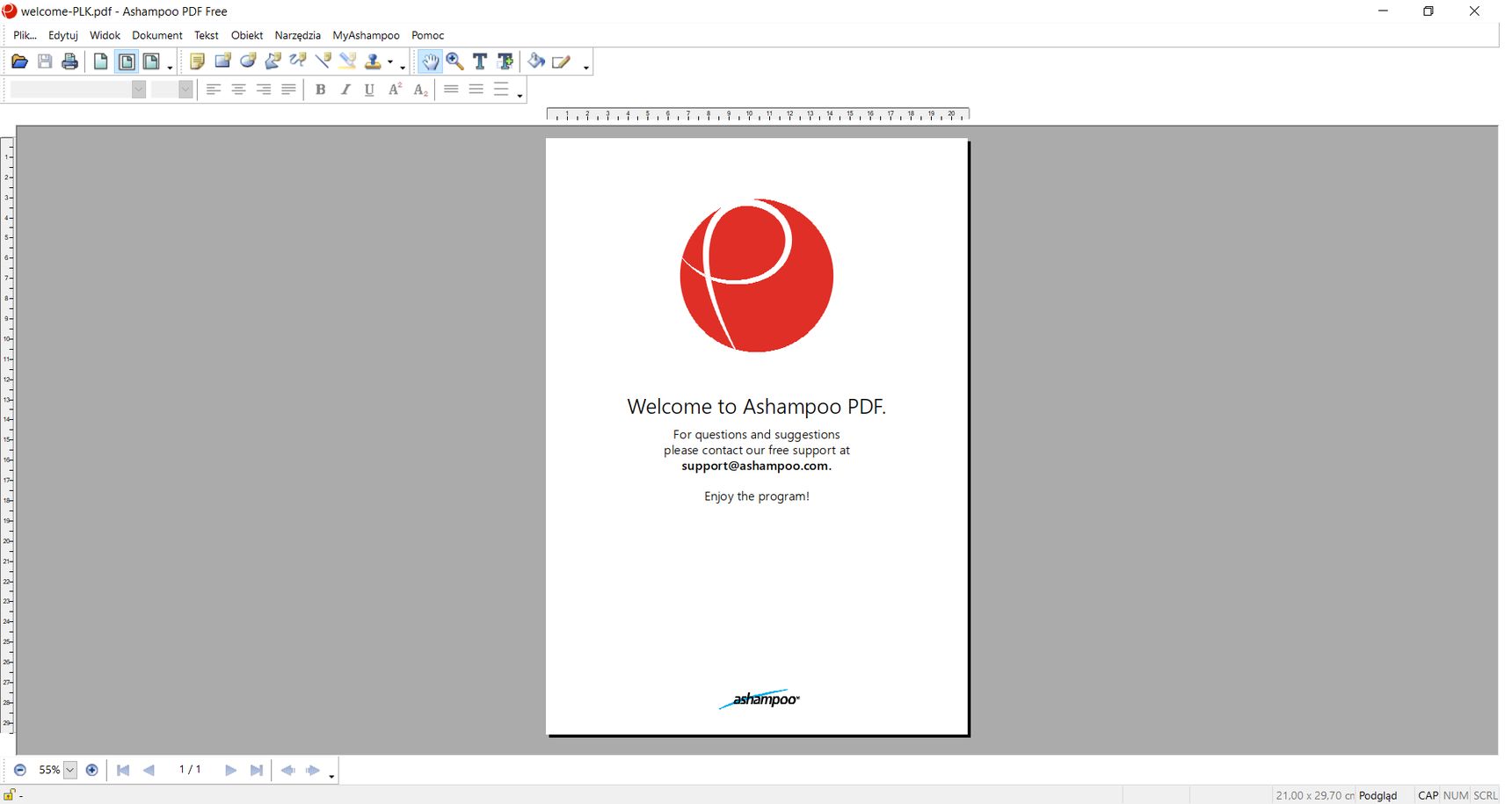The height and width of the screenshot is (804, 1512).
Task: Justify text alignment
Action: [x=288, y=90]
